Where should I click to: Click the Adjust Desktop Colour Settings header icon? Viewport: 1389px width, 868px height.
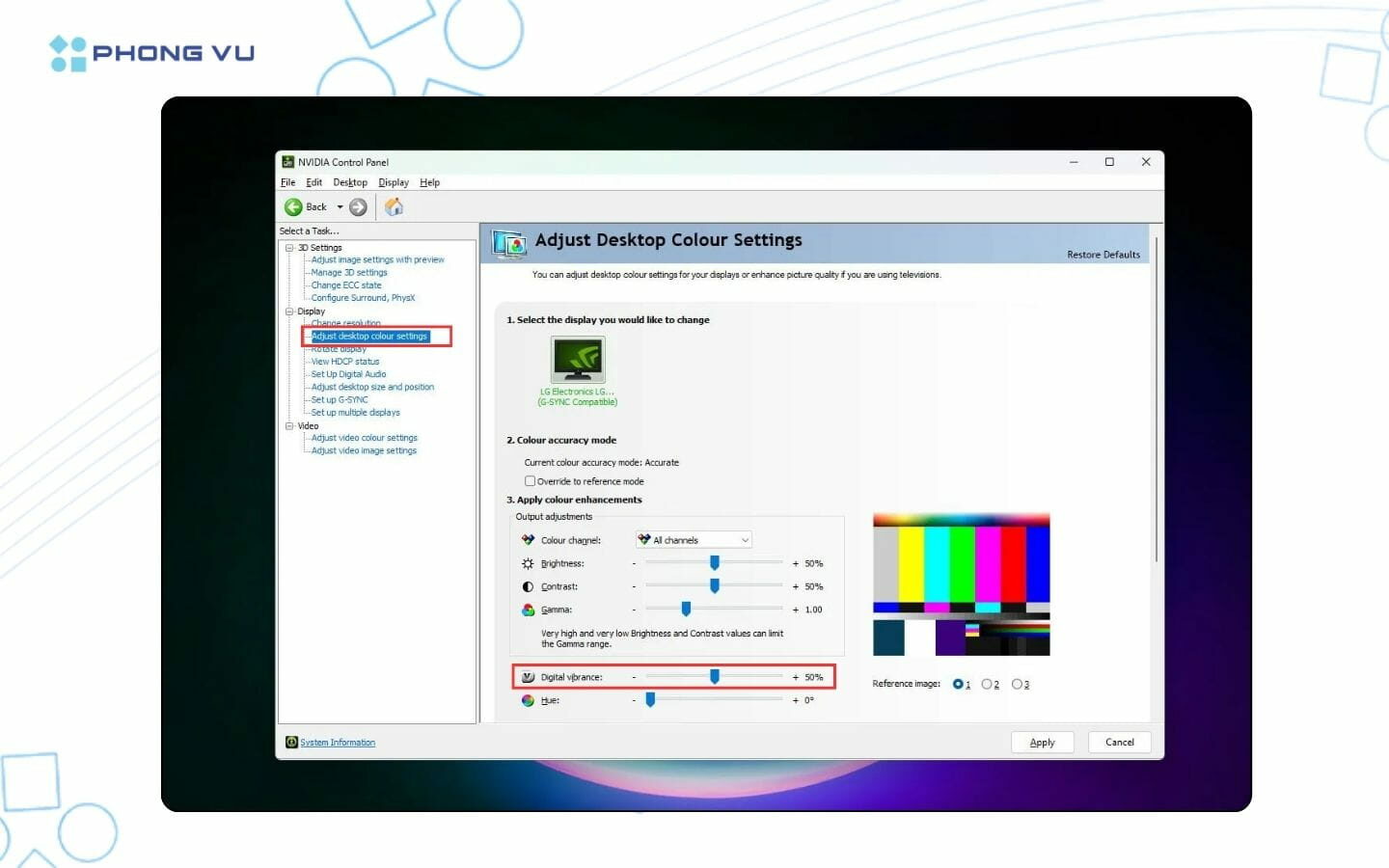coord(509,243)
